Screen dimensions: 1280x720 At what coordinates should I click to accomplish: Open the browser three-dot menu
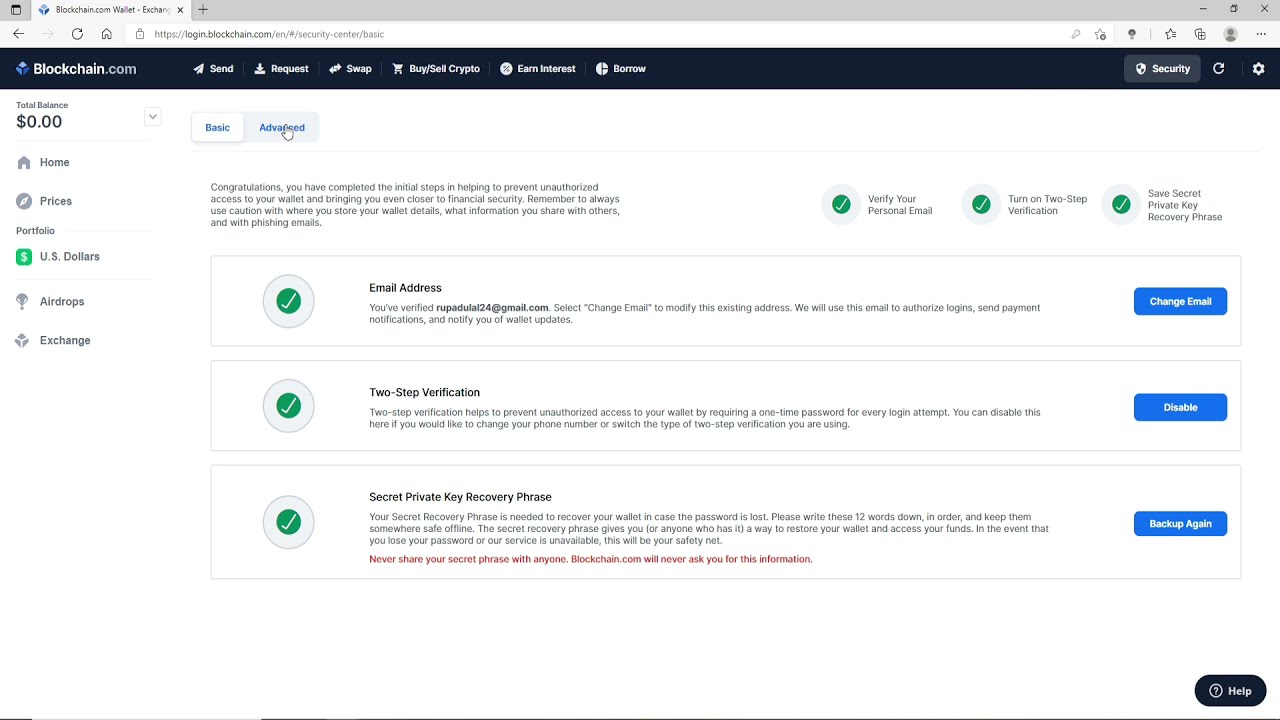[x=1261, y=34]
